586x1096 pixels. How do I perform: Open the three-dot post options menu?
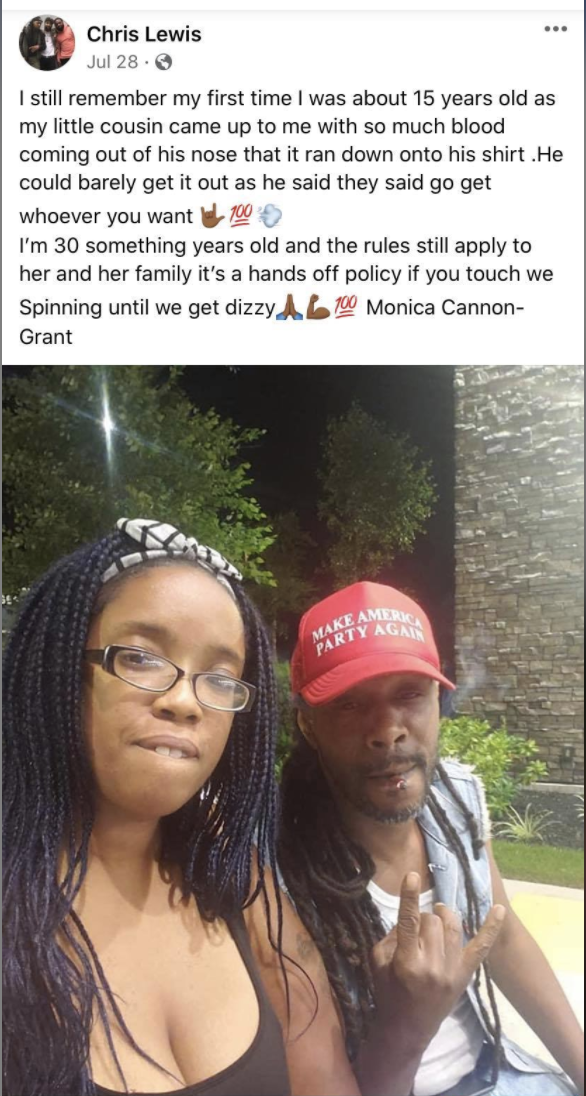(x=555, y=29)
